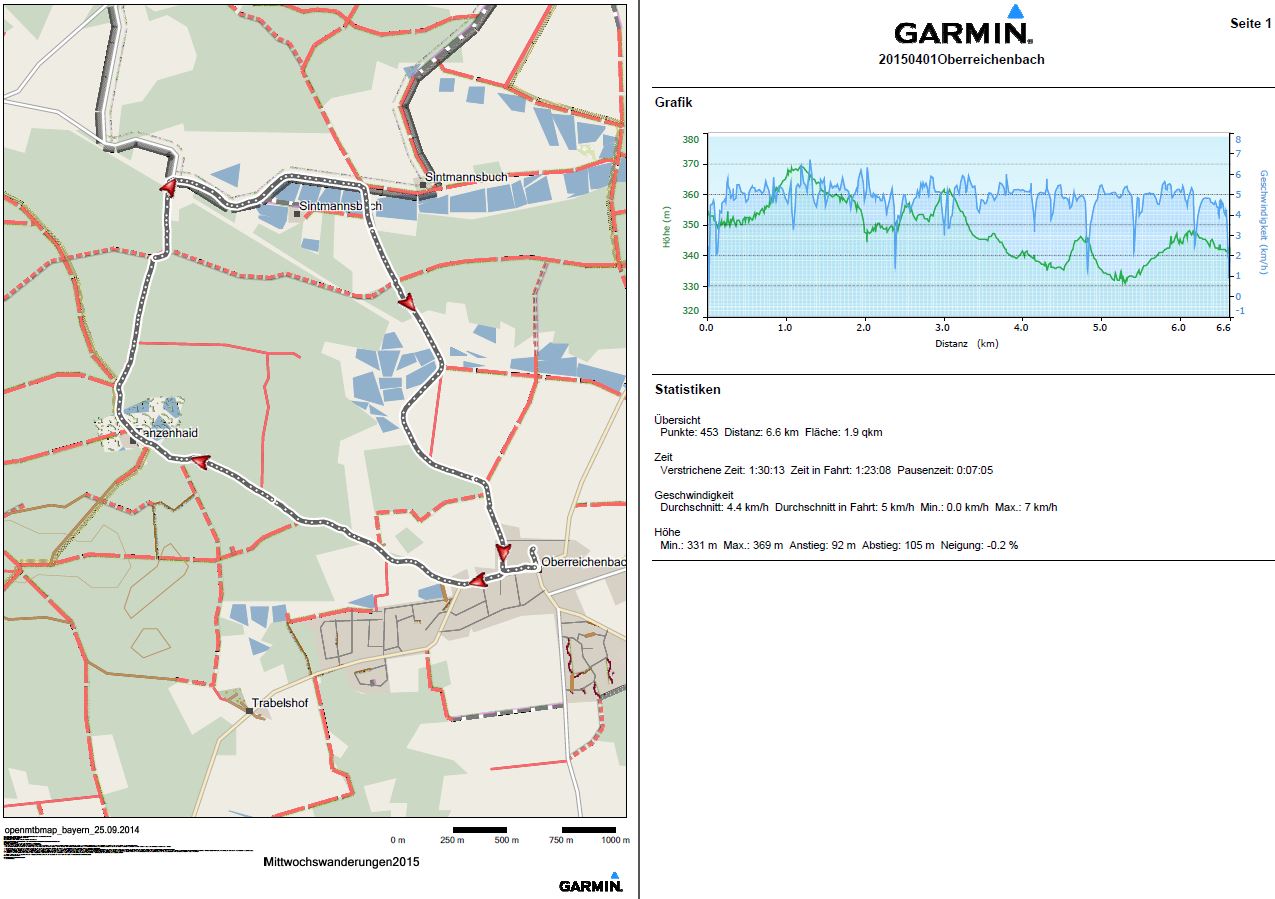The image size is (1275, 899).
Task: Click the Grafik section heading
Action: 673,102
